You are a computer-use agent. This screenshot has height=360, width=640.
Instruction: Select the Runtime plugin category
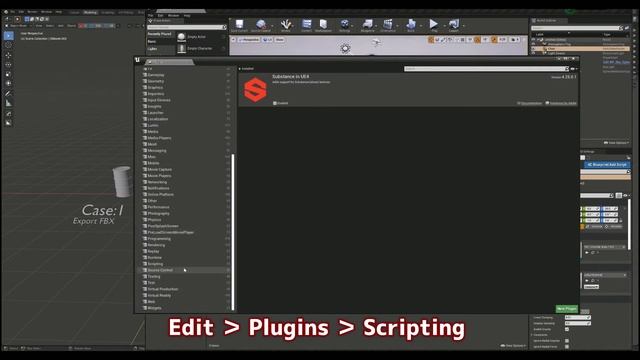[155, 258]
